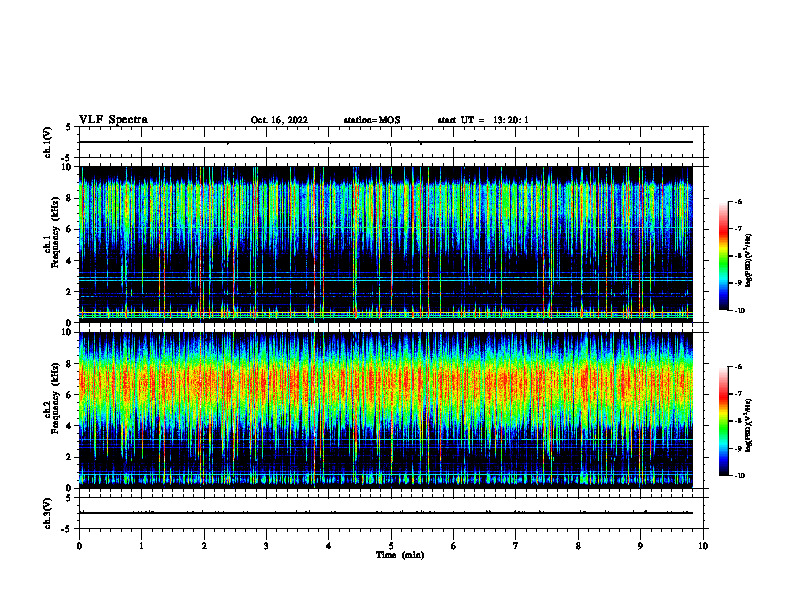Screen dimensions: 792x612
Task: Click the ch.2 colorbar 'log(PSD)' label
Action: [x=749, y=425]
